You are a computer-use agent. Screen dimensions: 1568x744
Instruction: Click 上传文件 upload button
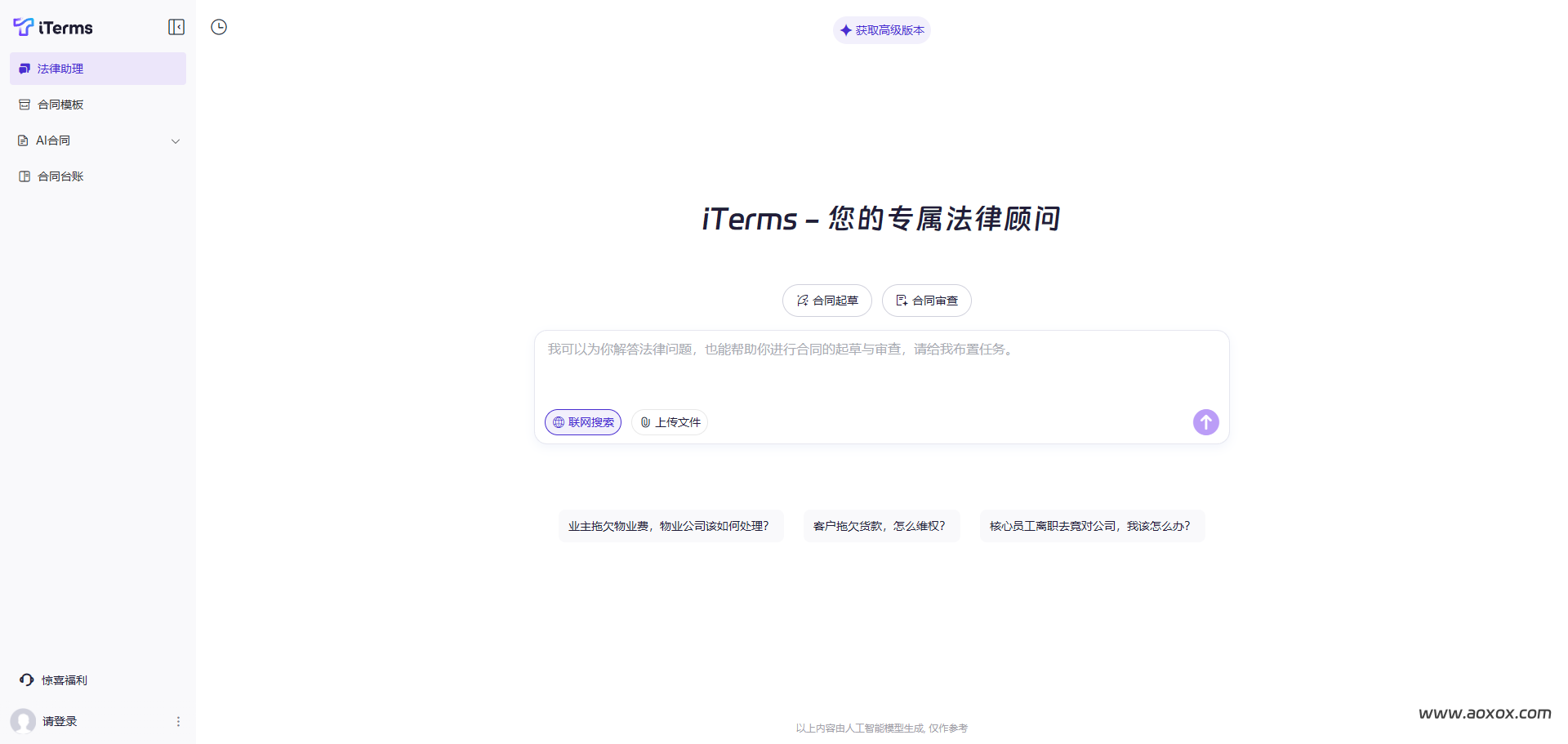pos(670,422)
